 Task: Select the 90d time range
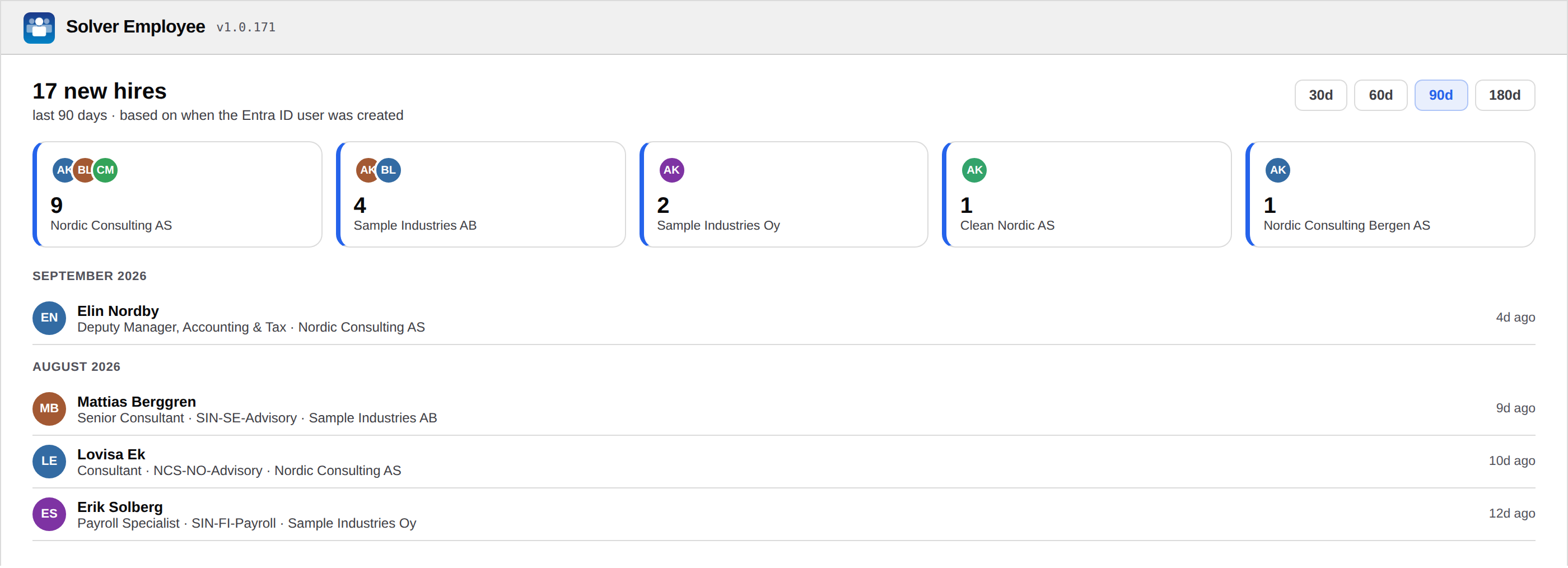[1440, 95]
